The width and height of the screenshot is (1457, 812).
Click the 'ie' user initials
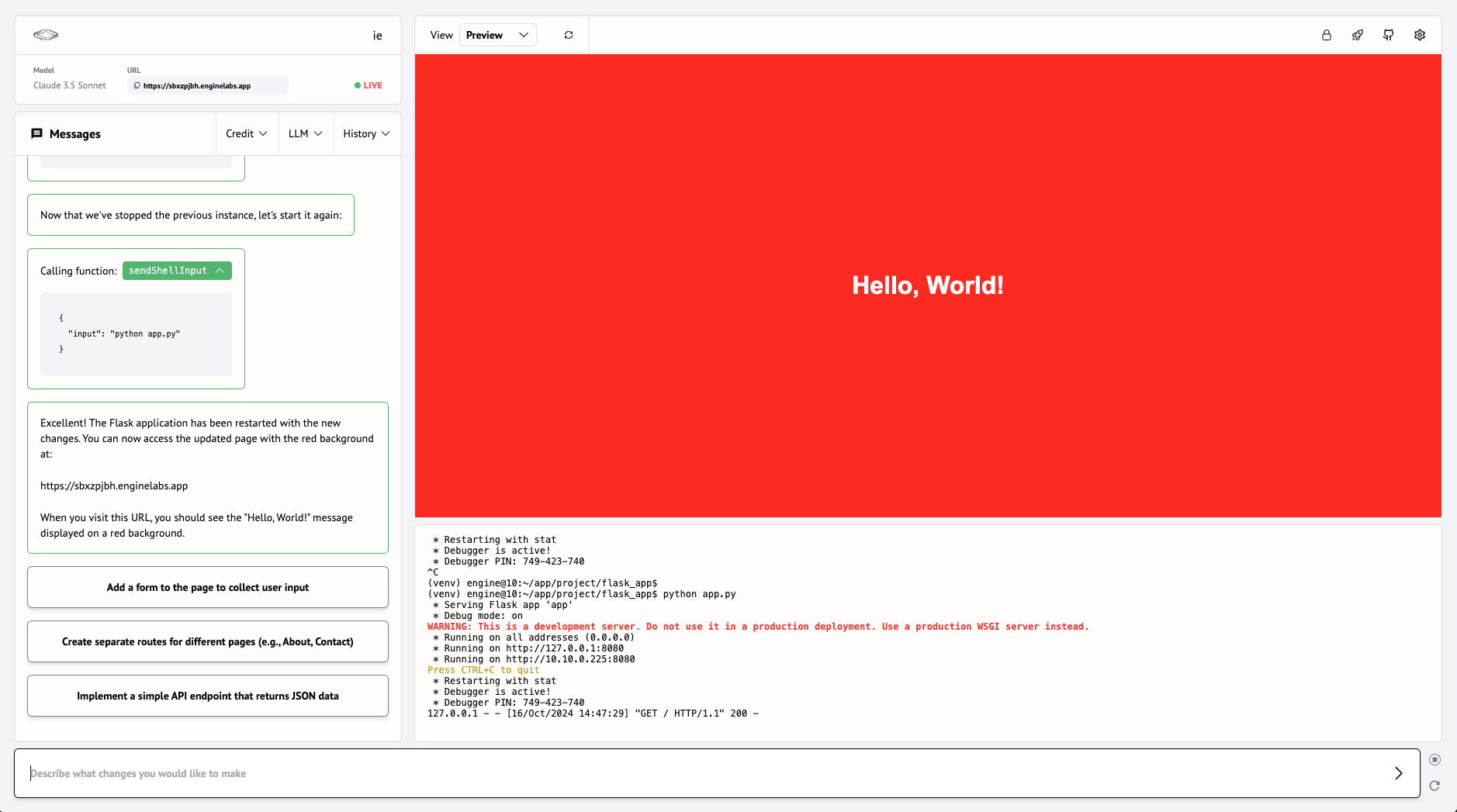pyautogui.click(x=378, y=36)
